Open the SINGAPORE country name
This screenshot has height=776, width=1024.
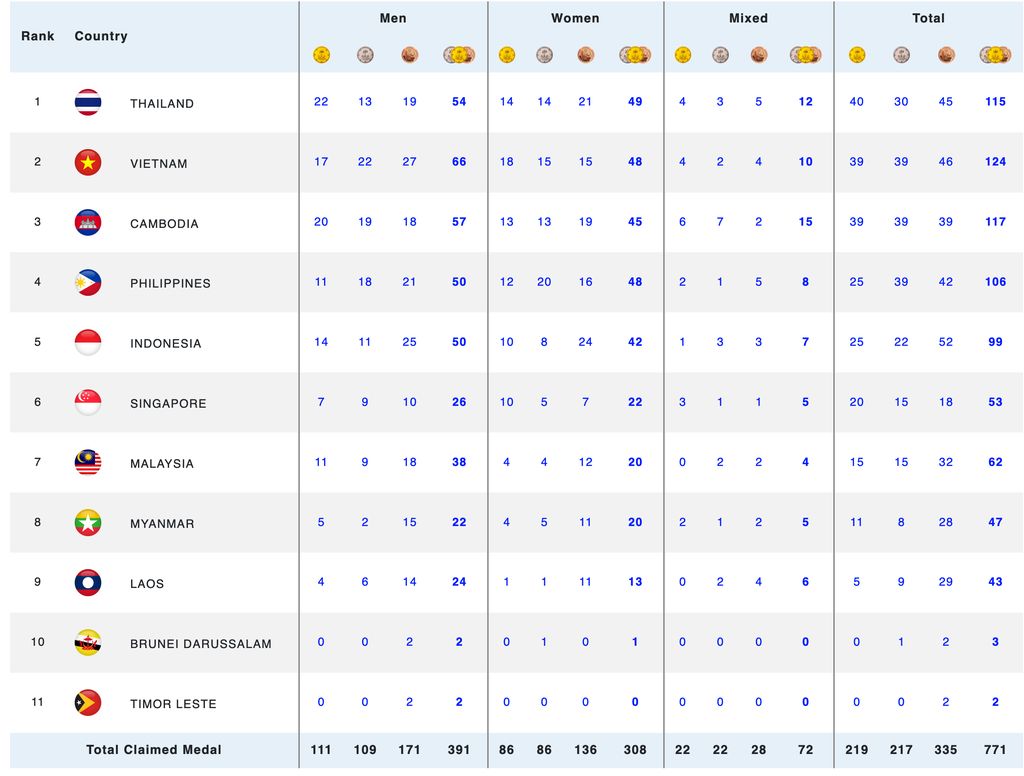pos(168,404)
